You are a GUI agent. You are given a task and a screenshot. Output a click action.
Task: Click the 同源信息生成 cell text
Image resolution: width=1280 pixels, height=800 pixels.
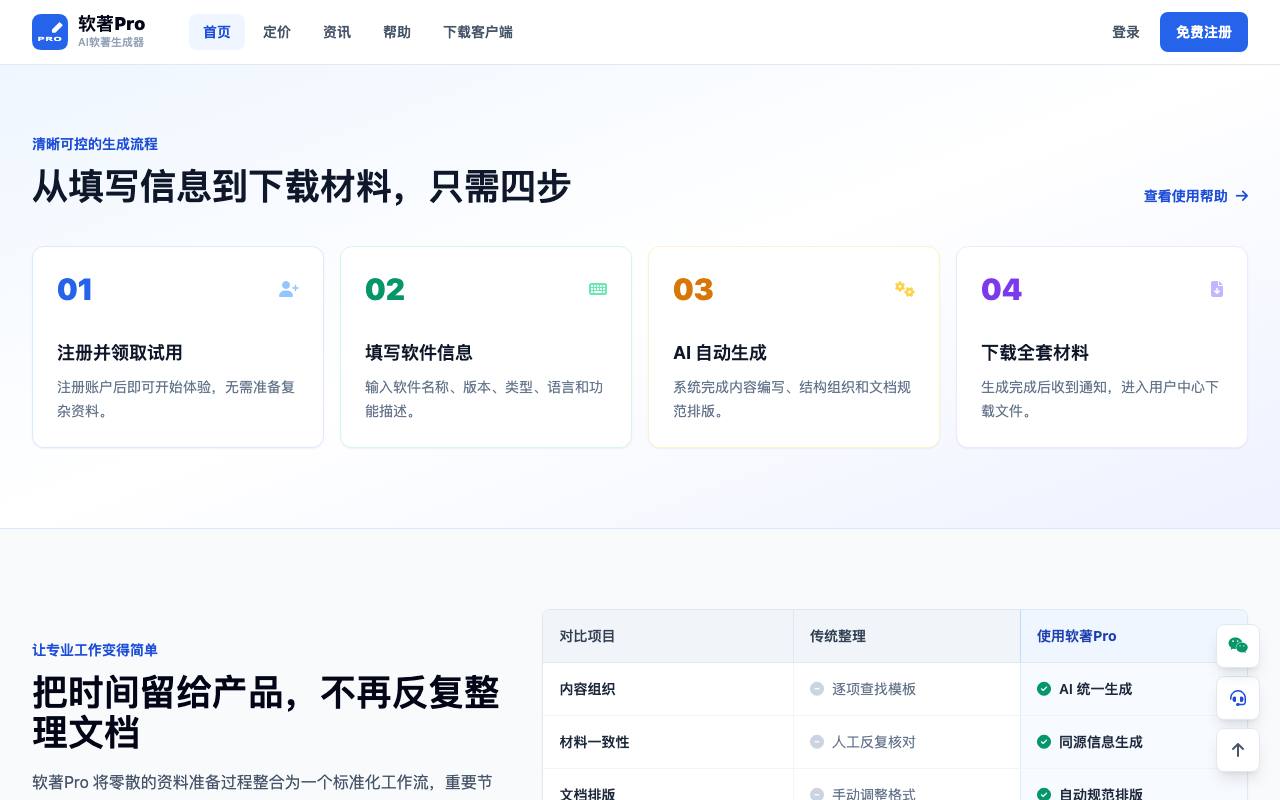click(x=1101, y=742)
